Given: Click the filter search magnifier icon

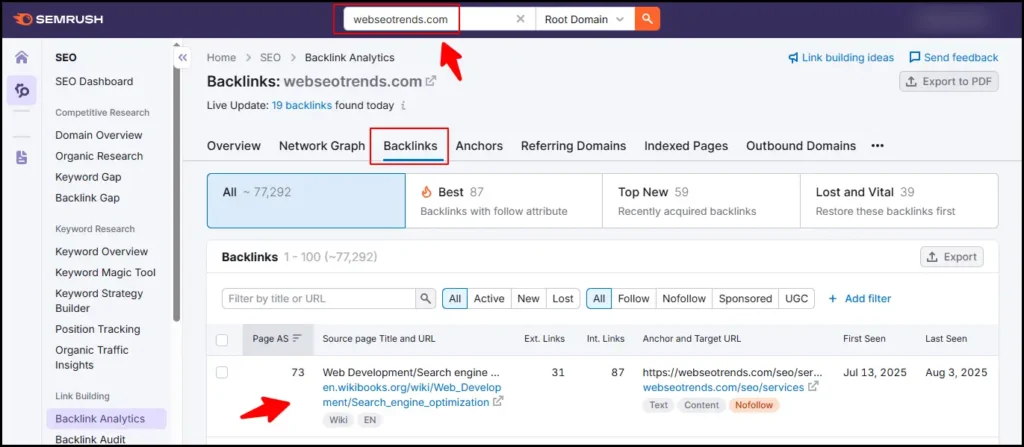Looking at the screenshot, I should [x=426, y=299].
